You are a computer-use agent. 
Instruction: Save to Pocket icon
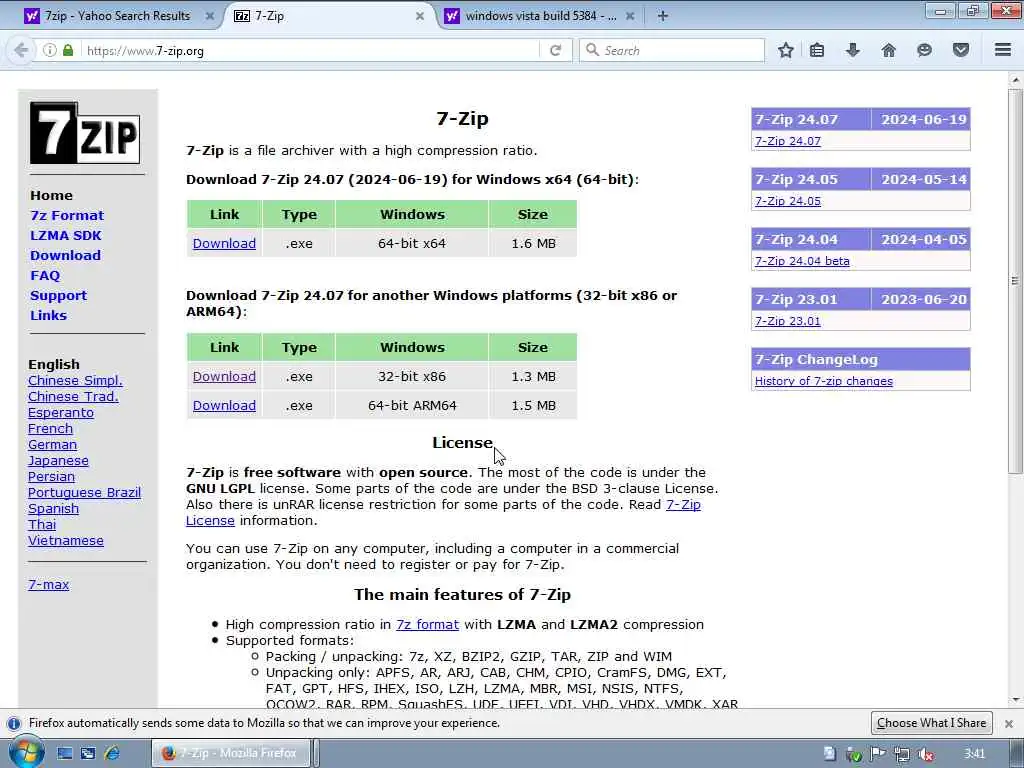tap(961, 50)
